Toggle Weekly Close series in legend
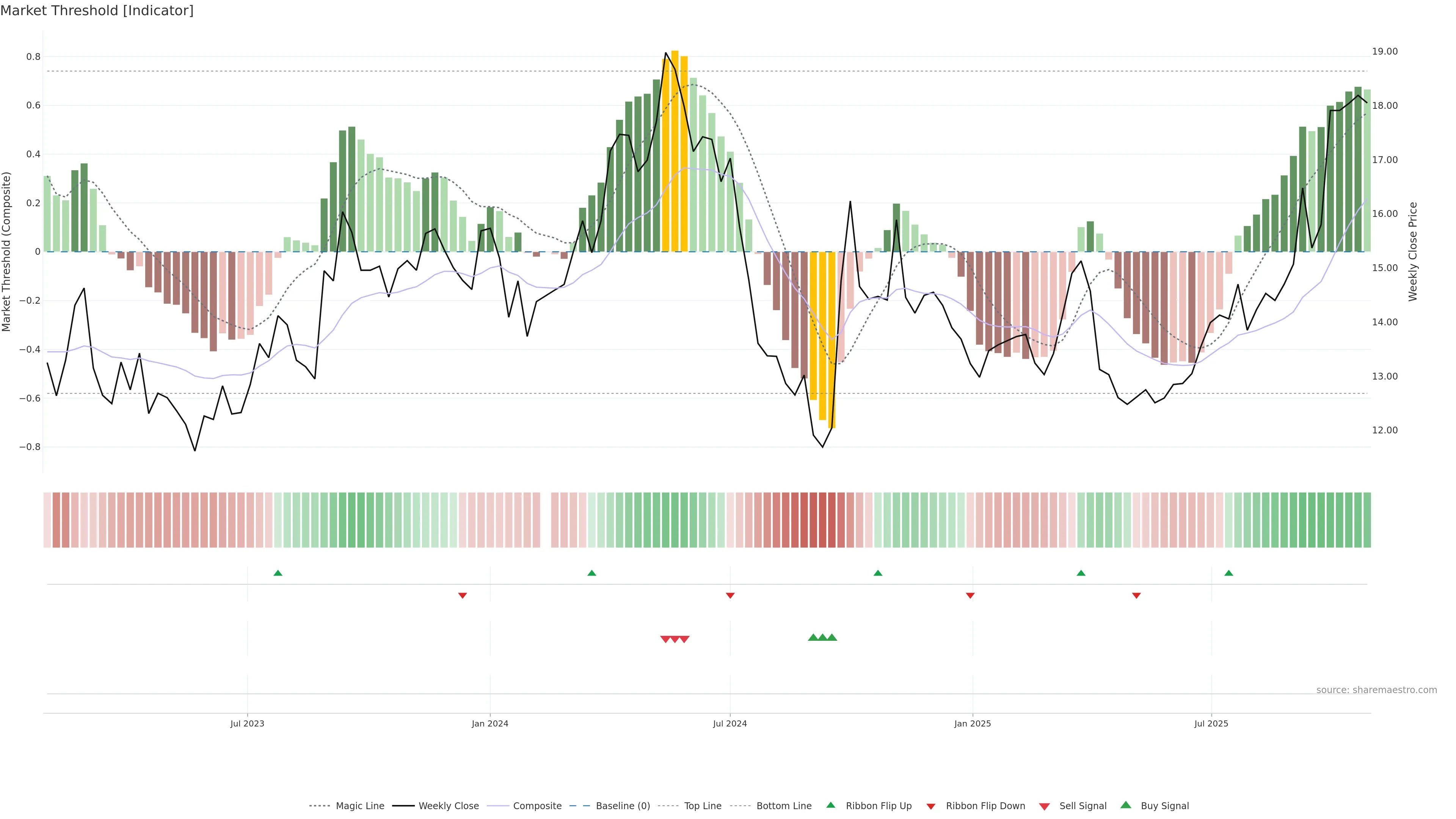The height and width of the screenshot is (819, 1456). (448, 806)
